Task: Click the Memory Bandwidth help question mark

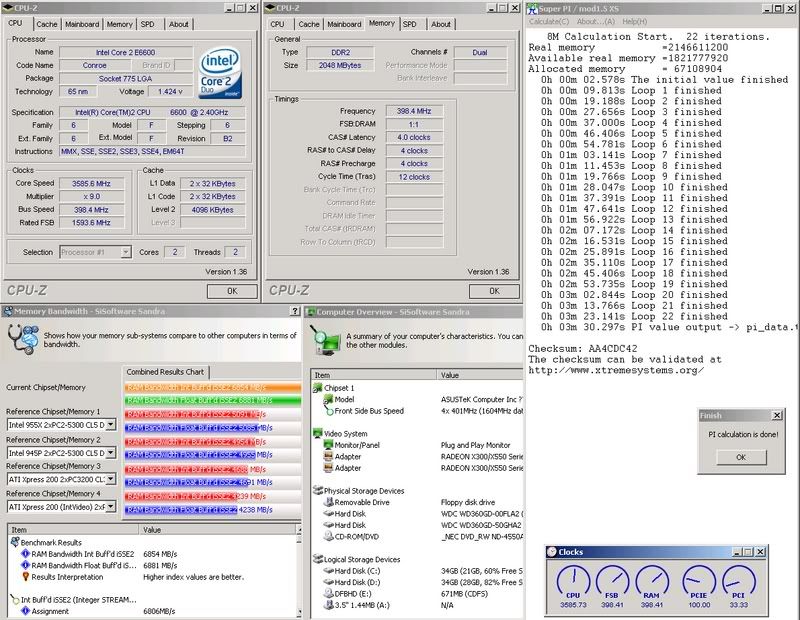Action: 294,311
